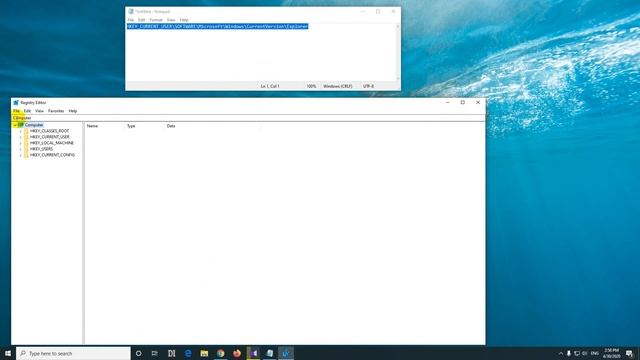
Task: Expand the HKEY_CLASSES_ROOT key
Action: (x=20, y=131)
